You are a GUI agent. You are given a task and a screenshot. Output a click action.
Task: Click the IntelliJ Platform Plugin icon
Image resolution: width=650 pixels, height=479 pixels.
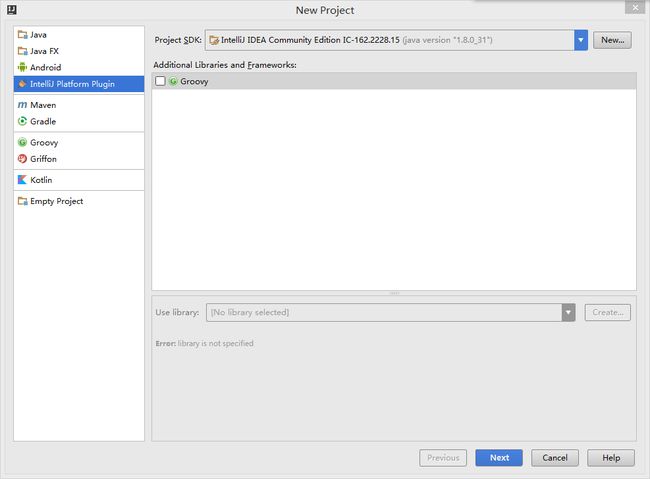22,84
